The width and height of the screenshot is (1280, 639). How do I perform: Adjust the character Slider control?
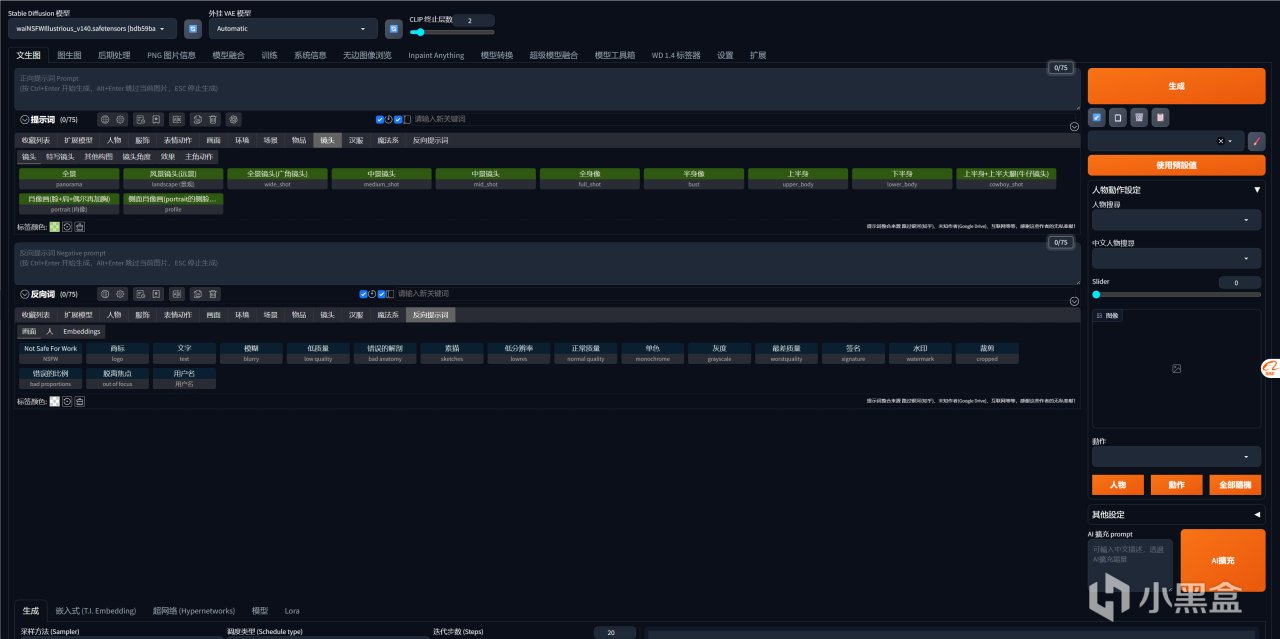(1176, 294)
